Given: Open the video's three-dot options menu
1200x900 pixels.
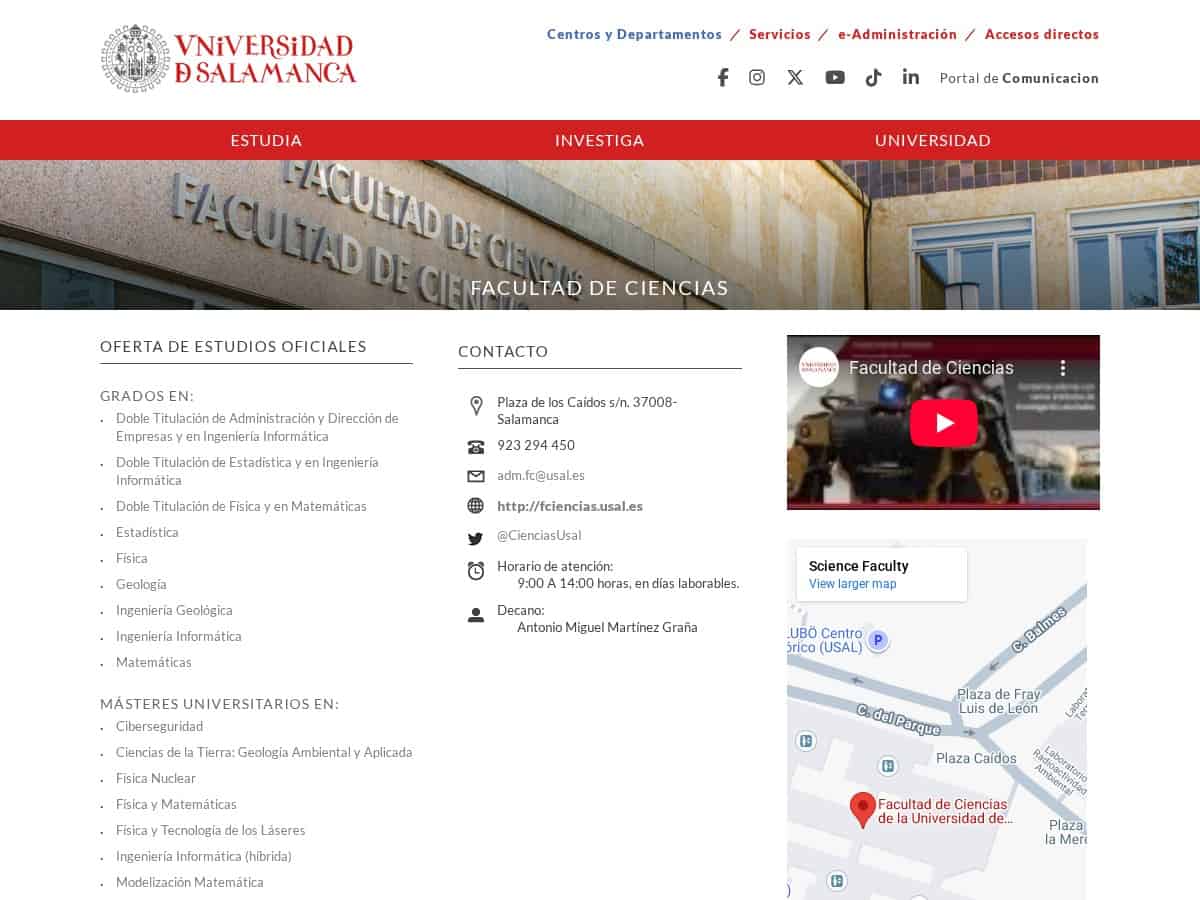Looking at the screenshot, I should 1064,368.
